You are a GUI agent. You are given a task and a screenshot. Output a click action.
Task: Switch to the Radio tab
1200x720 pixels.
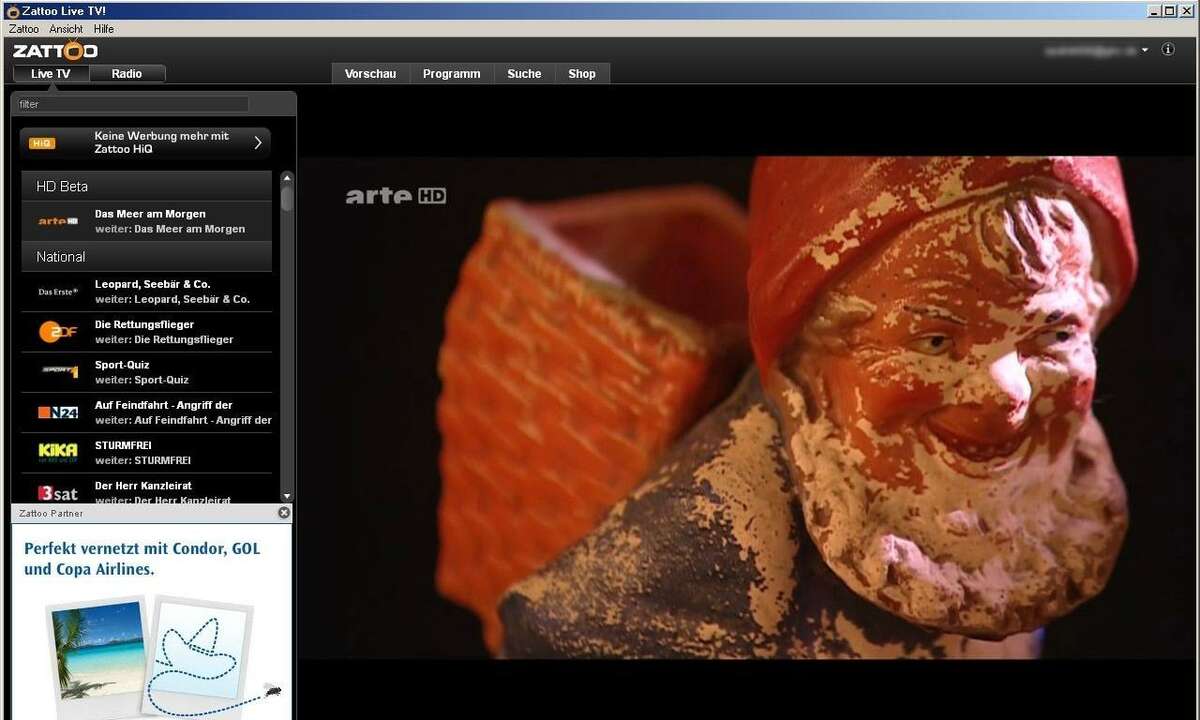click(x=127, y=73)
